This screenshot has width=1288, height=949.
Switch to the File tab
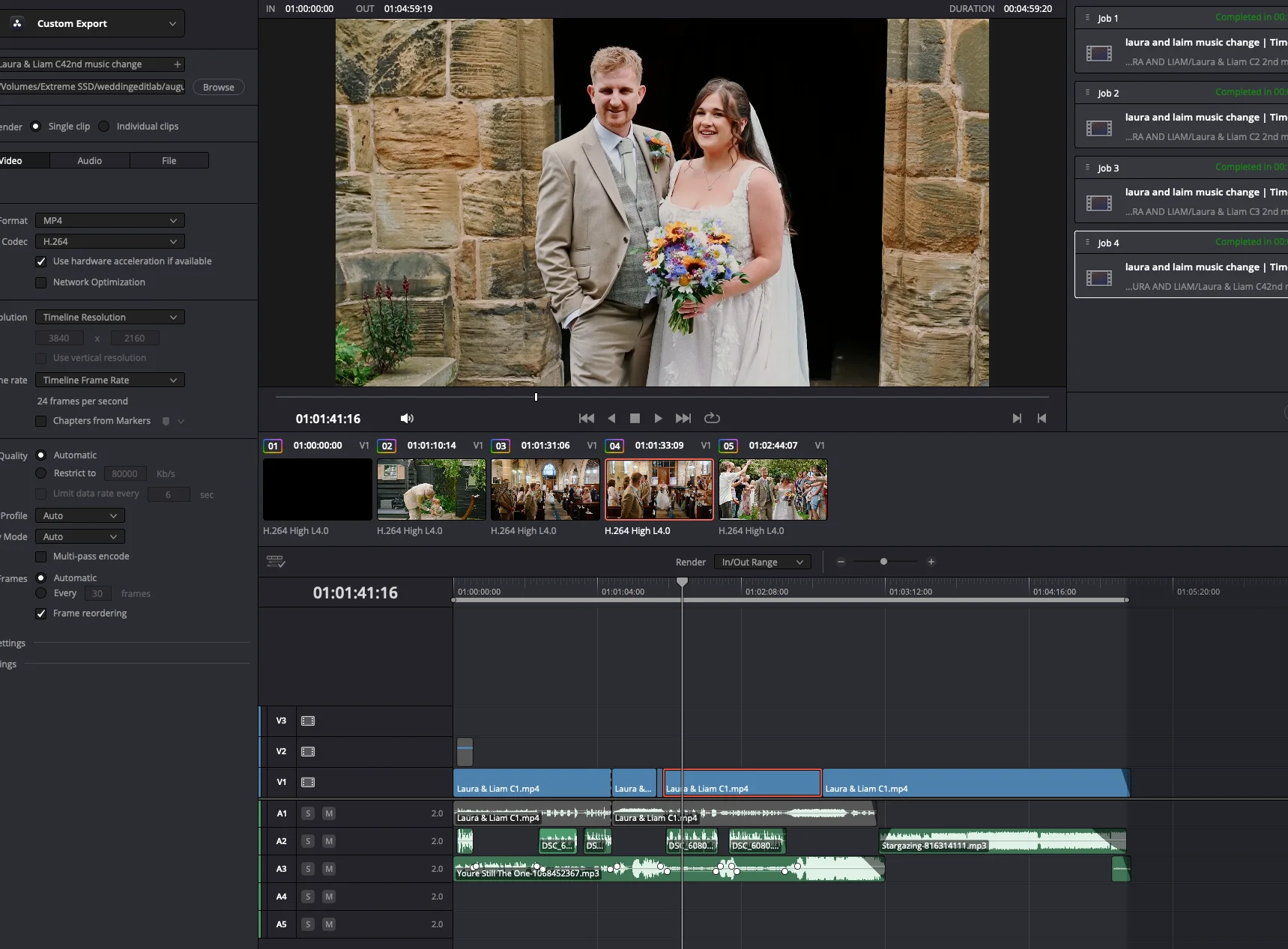169,160
